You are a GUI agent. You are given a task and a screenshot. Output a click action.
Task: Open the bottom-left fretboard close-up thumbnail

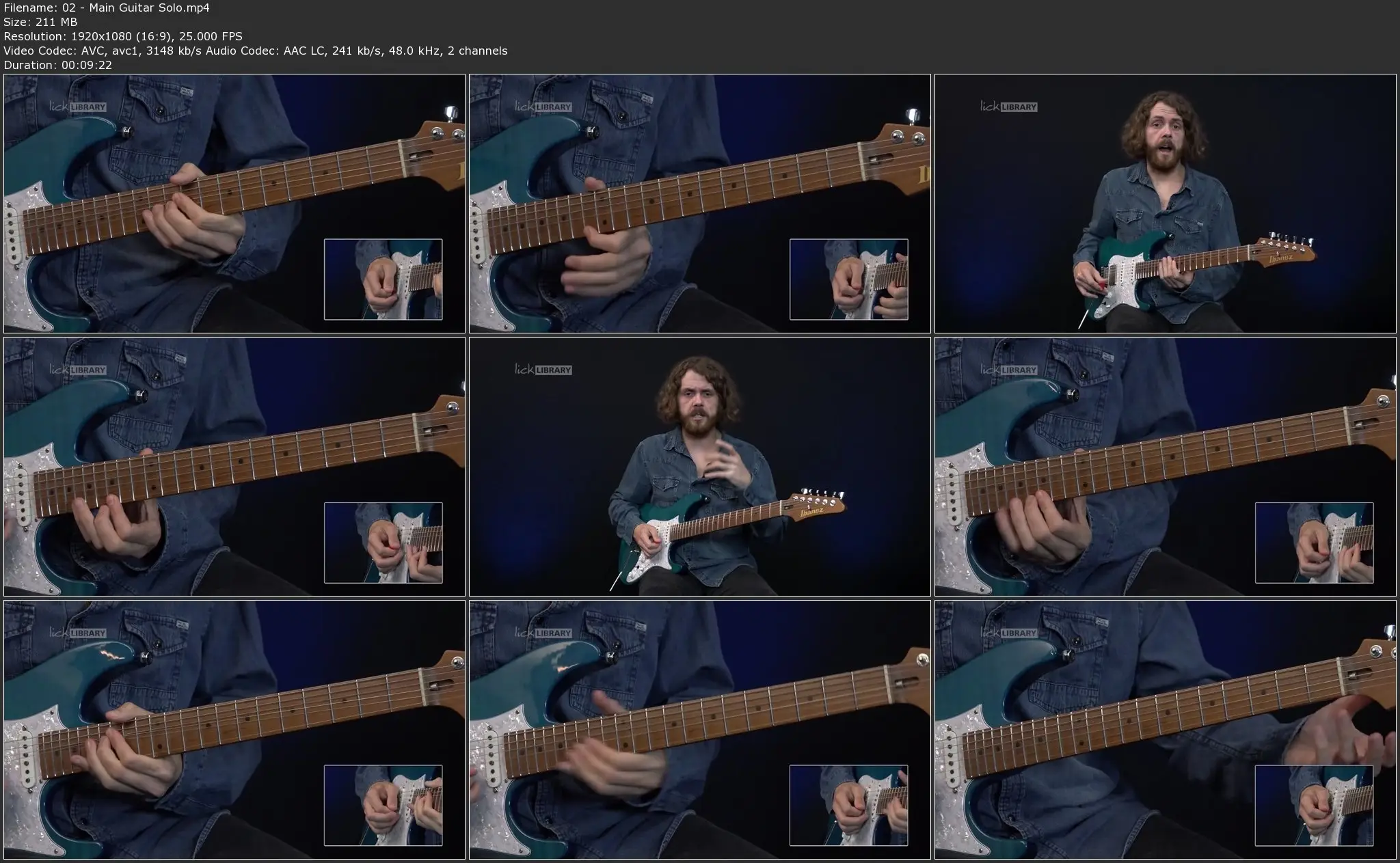234,730
